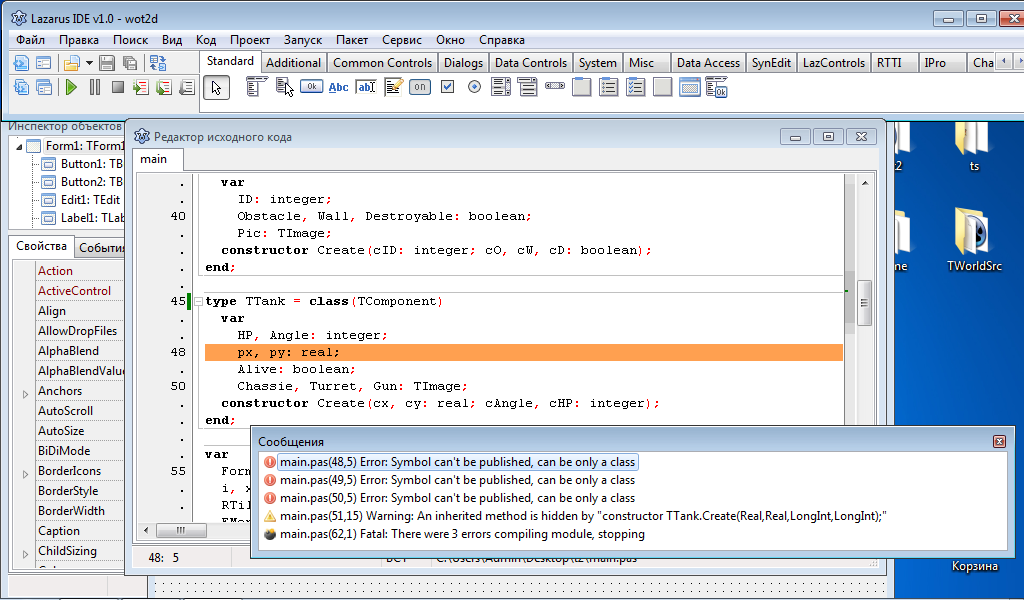Choose the TEdit (ab) component
This screenshot has height=600, width=1024.
(x=366, y=87)
